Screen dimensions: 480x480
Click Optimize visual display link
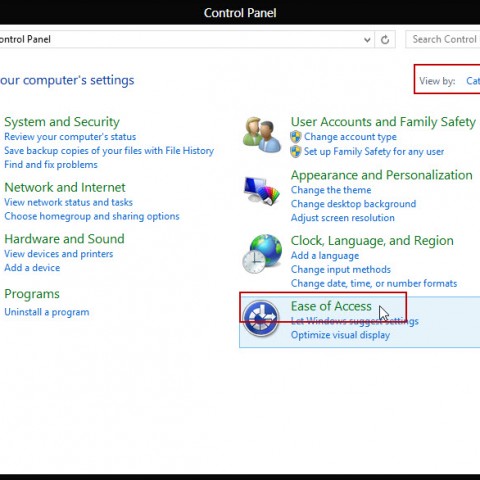[x=340, y=335]
